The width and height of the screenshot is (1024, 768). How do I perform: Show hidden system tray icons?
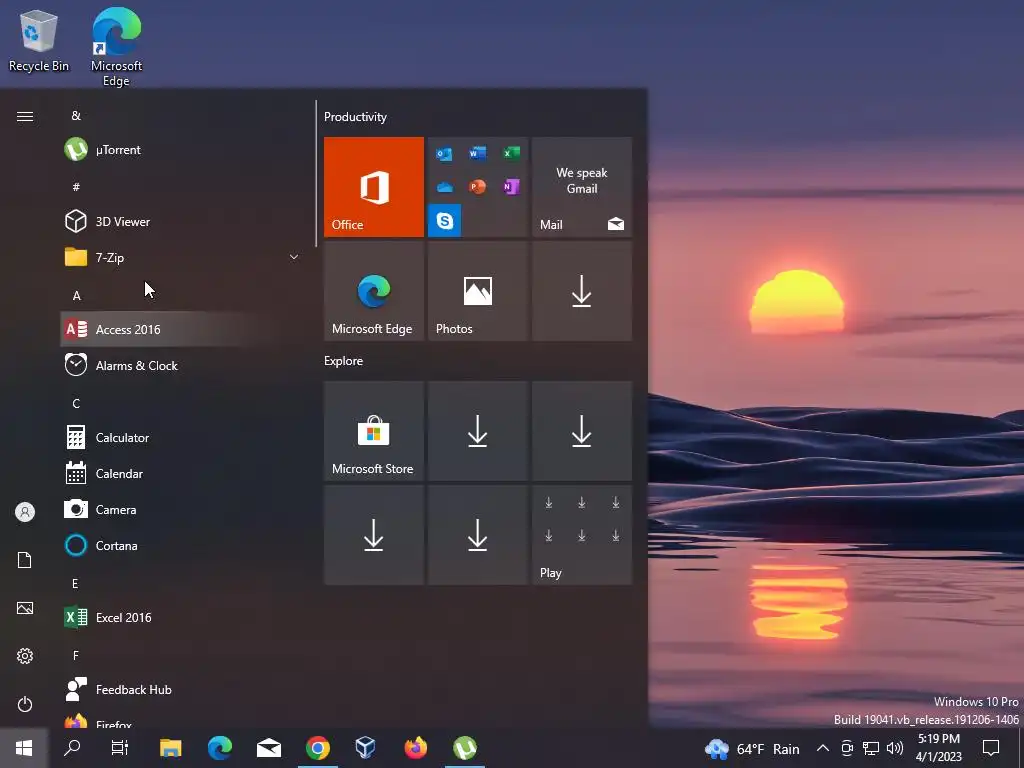click(x=823, y=748)
